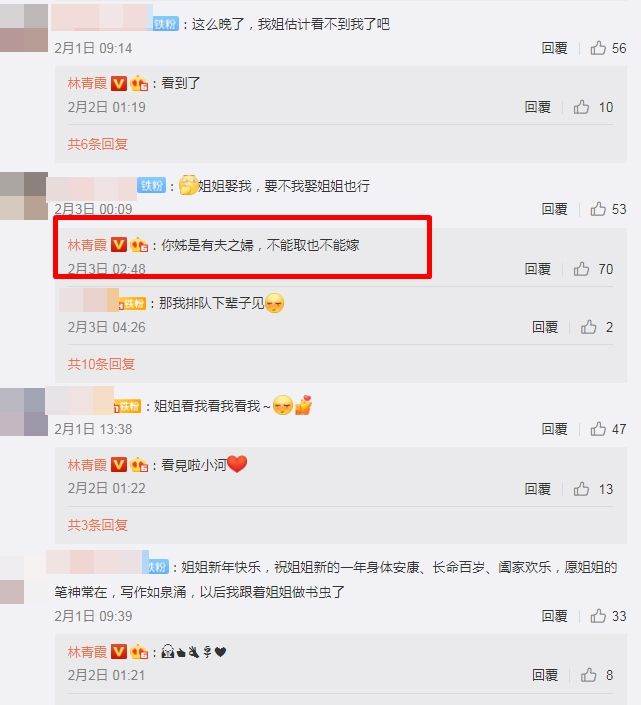641x705 pixels.
Task: Thumbs-up the 看見啦小河 reply
Action: [x=581, y=489]
